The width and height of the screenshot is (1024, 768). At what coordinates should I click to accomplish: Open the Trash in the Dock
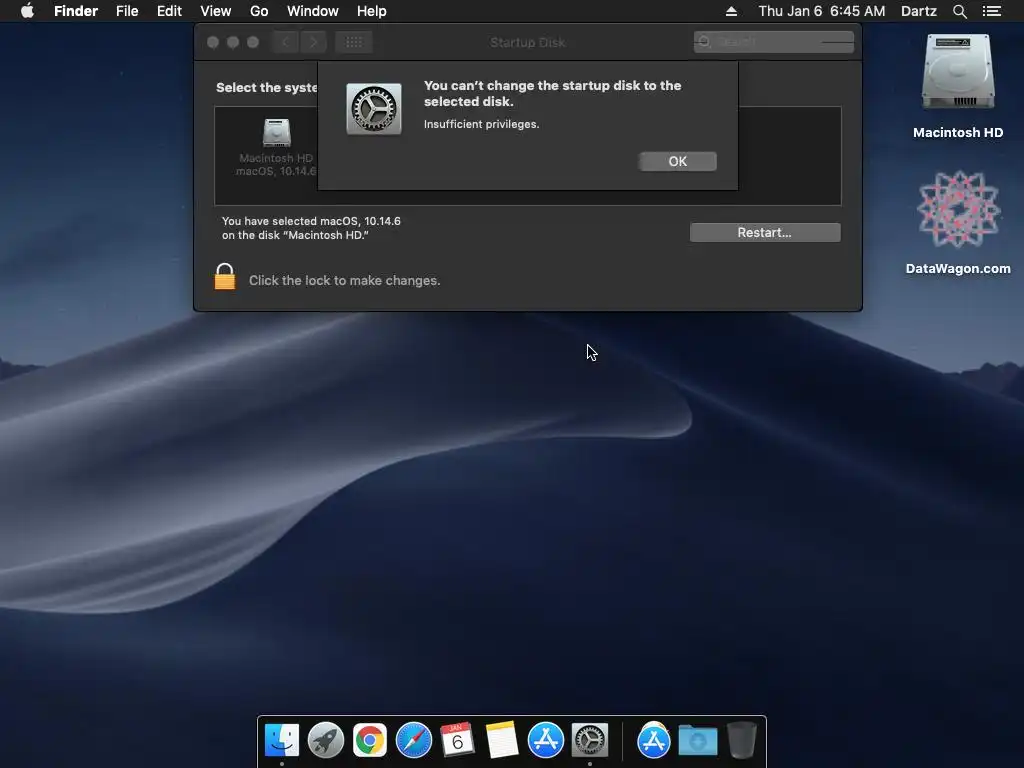click(742, 740)
